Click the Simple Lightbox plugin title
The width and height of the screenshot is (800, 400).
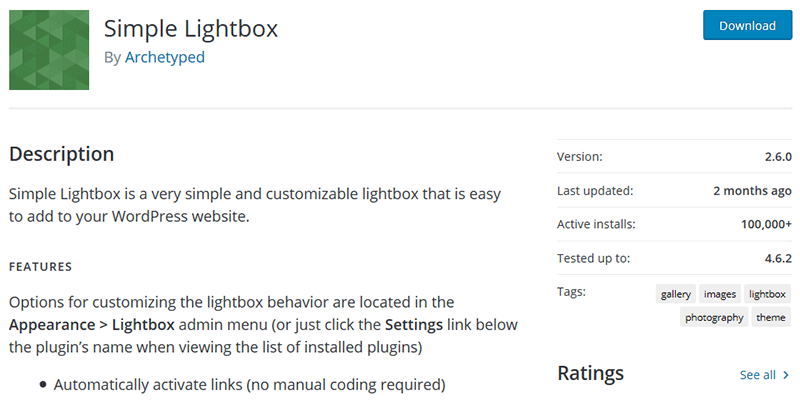(191, 28)
